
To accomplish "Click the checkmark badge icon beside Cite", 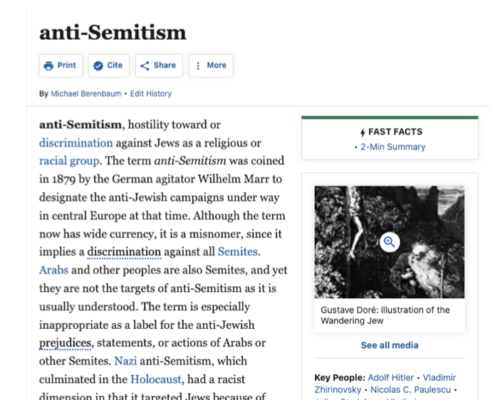I will [x=98, y=66].
